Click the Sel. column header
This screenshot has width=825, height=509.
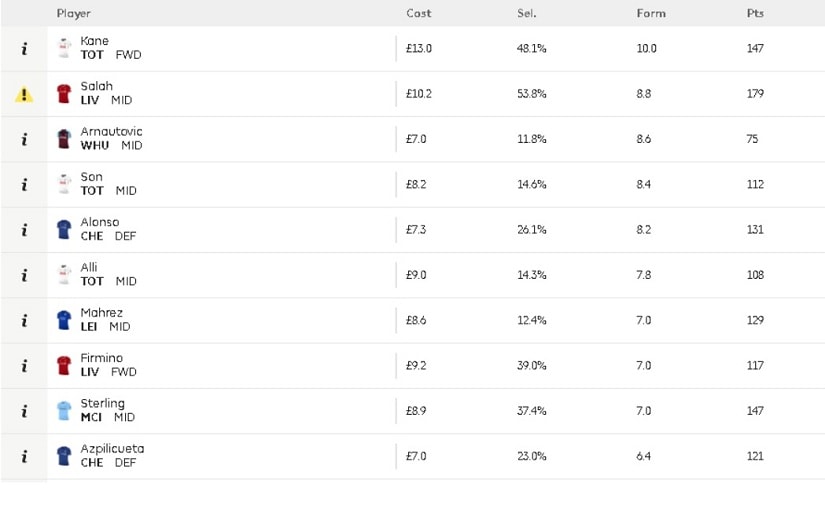pyautogui.click(x=527, y=14)
